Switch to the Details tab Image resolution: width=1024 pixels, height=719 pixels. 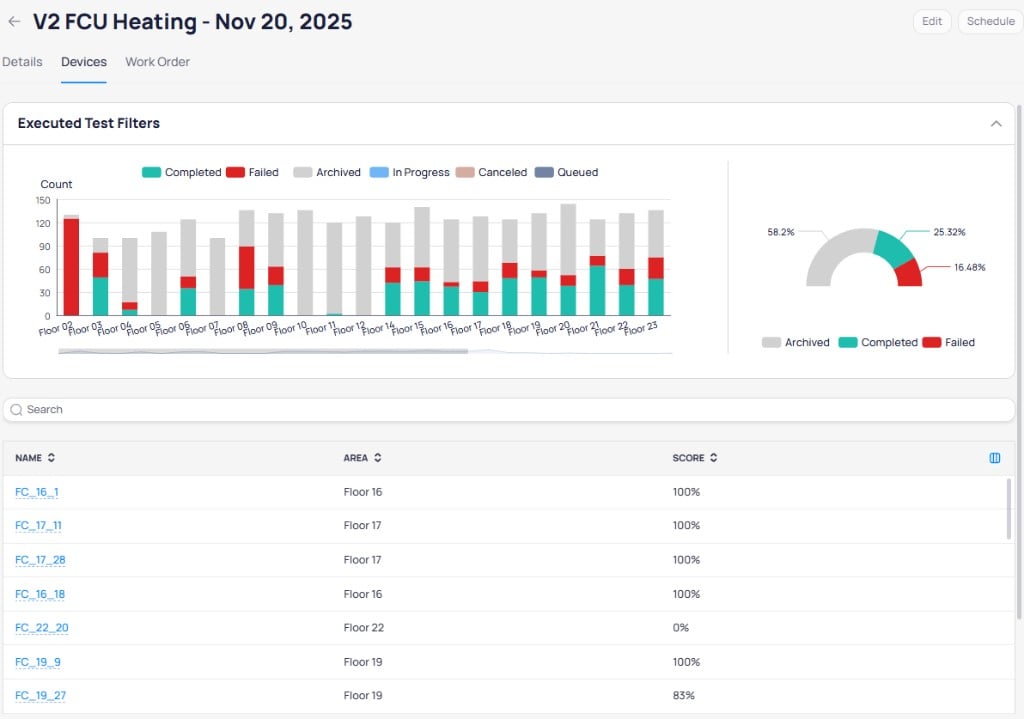tap(22, 62)
